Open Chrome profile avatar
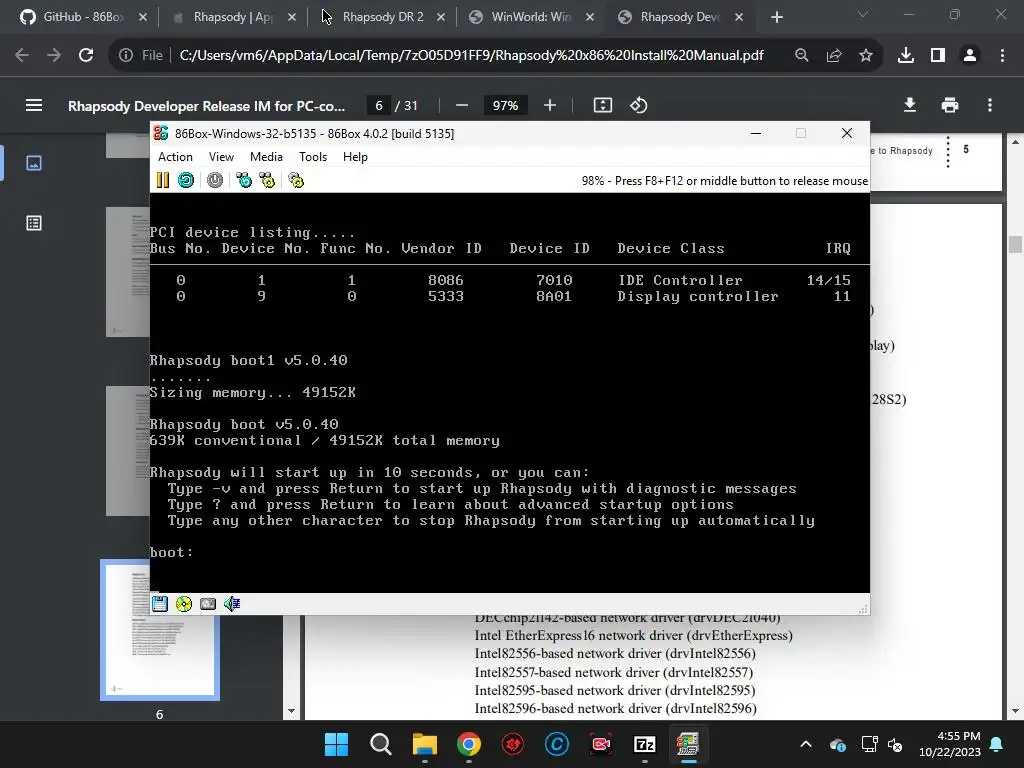Viewport: 1024px width, 768px height. pyautogui.click(x=970, y=56)
